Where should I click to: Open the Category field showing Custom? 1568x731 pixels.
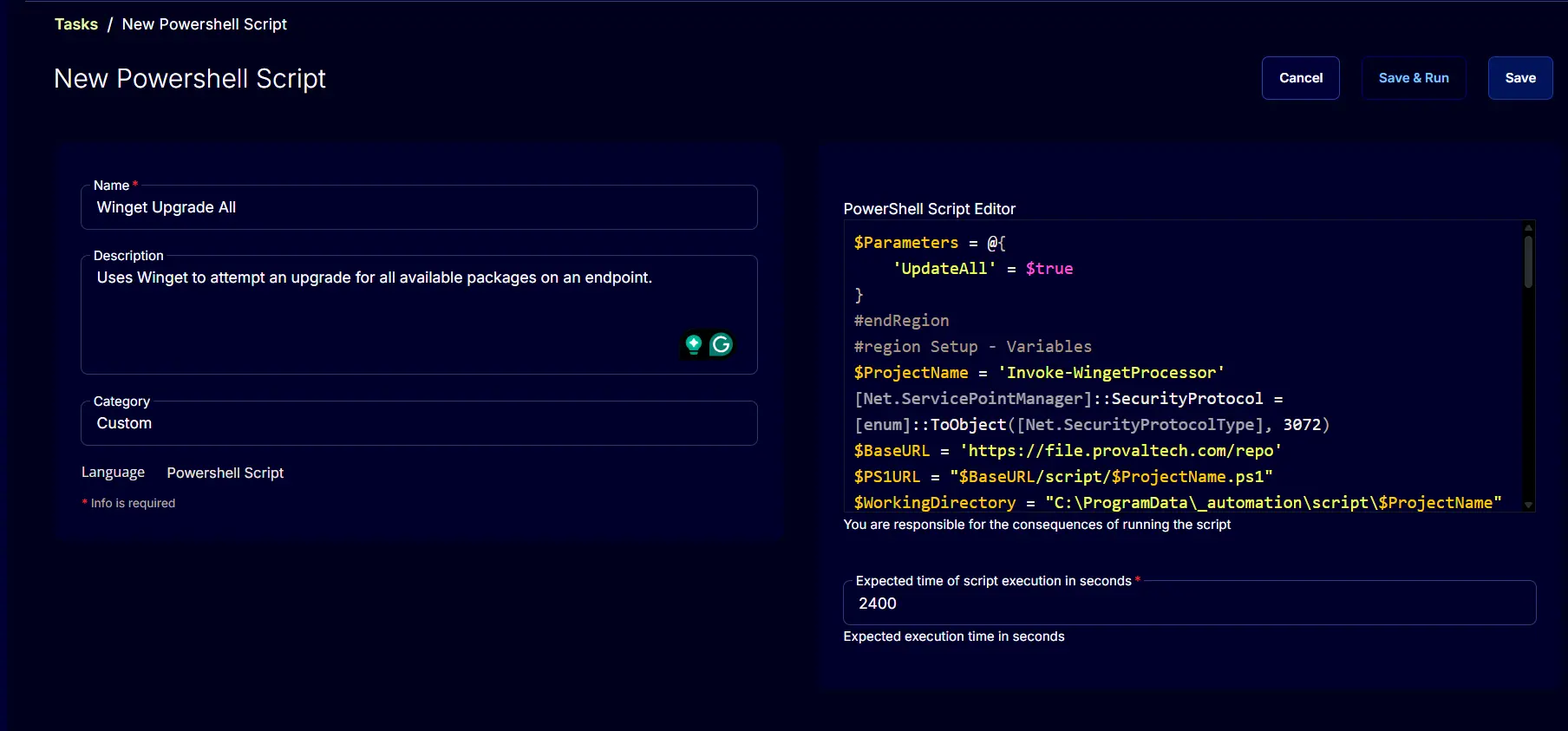pyautogui.click(x=419, y=423)
